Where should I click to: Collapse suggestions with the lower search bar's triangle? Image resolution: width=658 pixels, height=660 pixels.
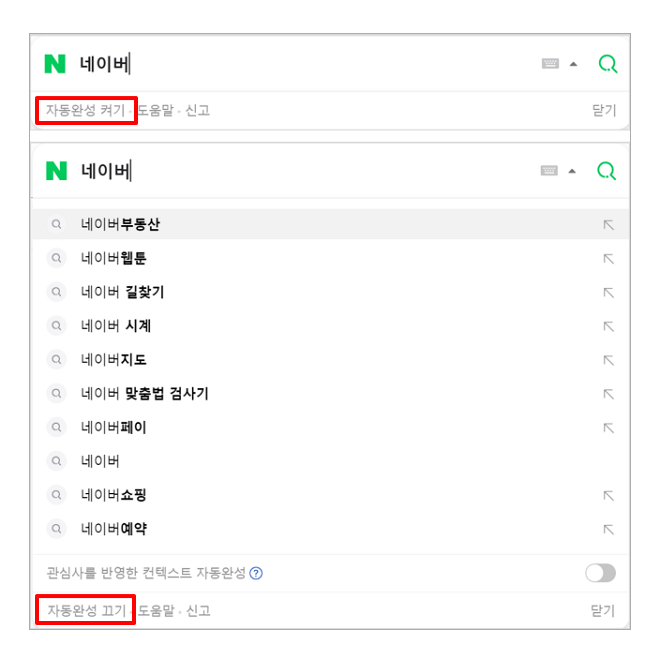(x=572, y=171)
